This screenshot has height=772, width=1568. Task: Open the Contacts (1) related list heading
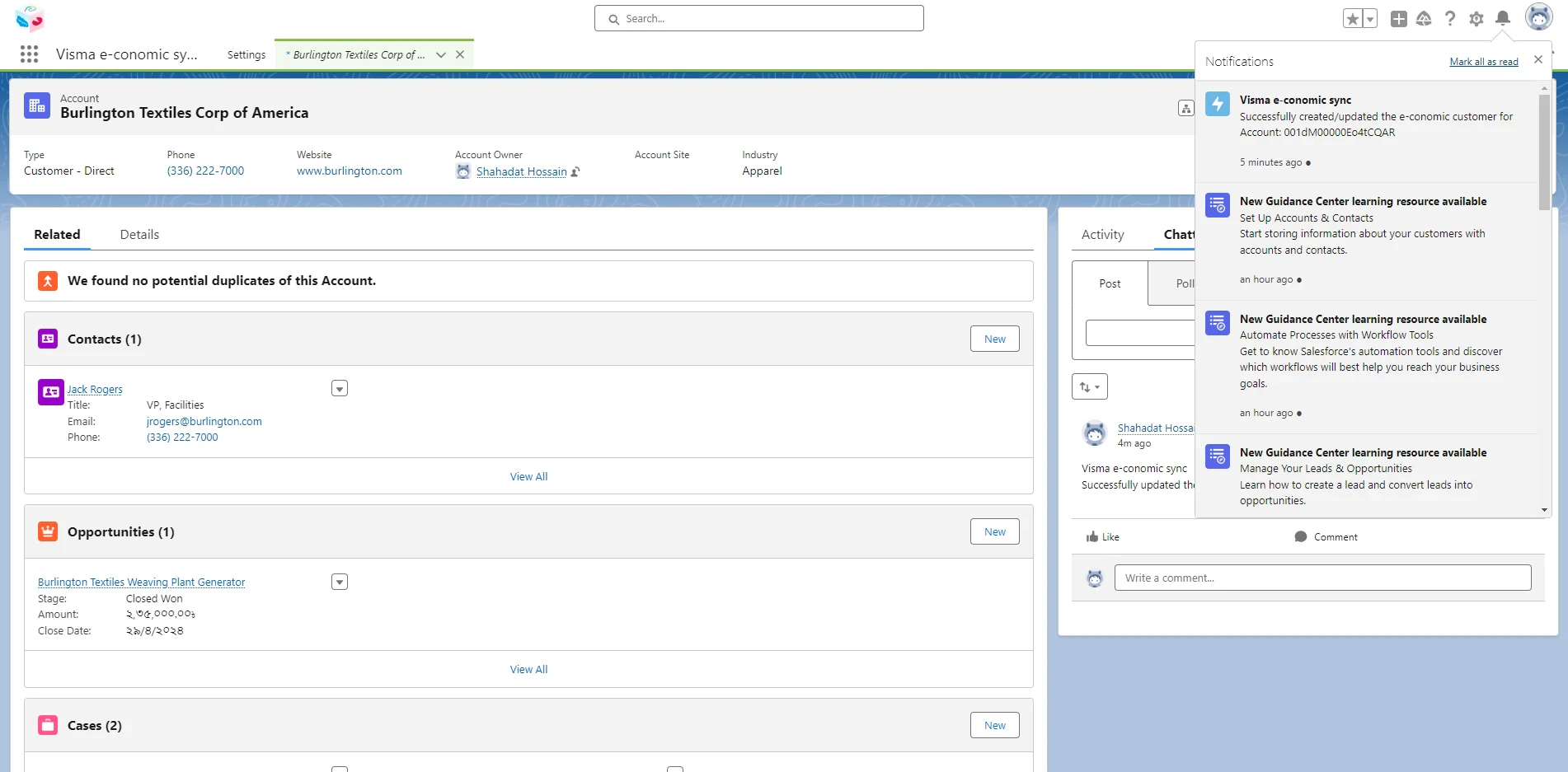point(105,339)
